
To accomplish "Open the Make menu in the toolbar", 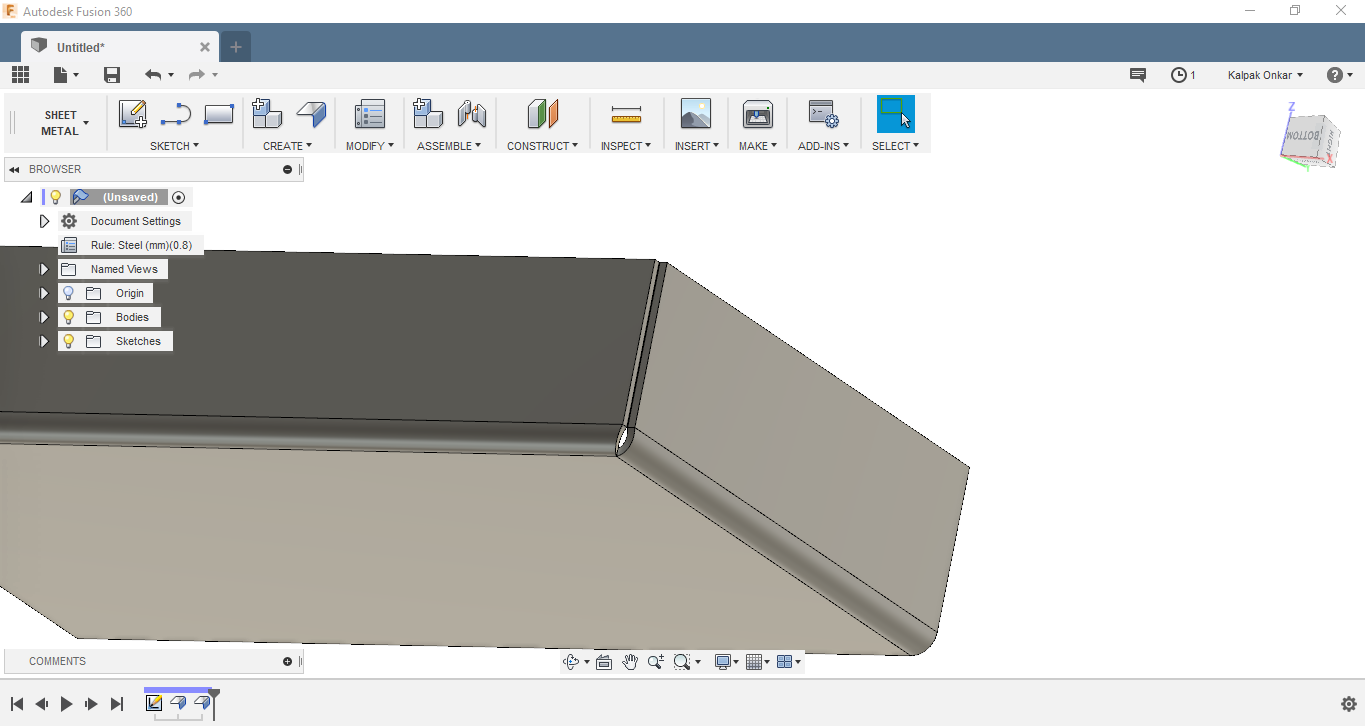I will [x=757, y=145].
